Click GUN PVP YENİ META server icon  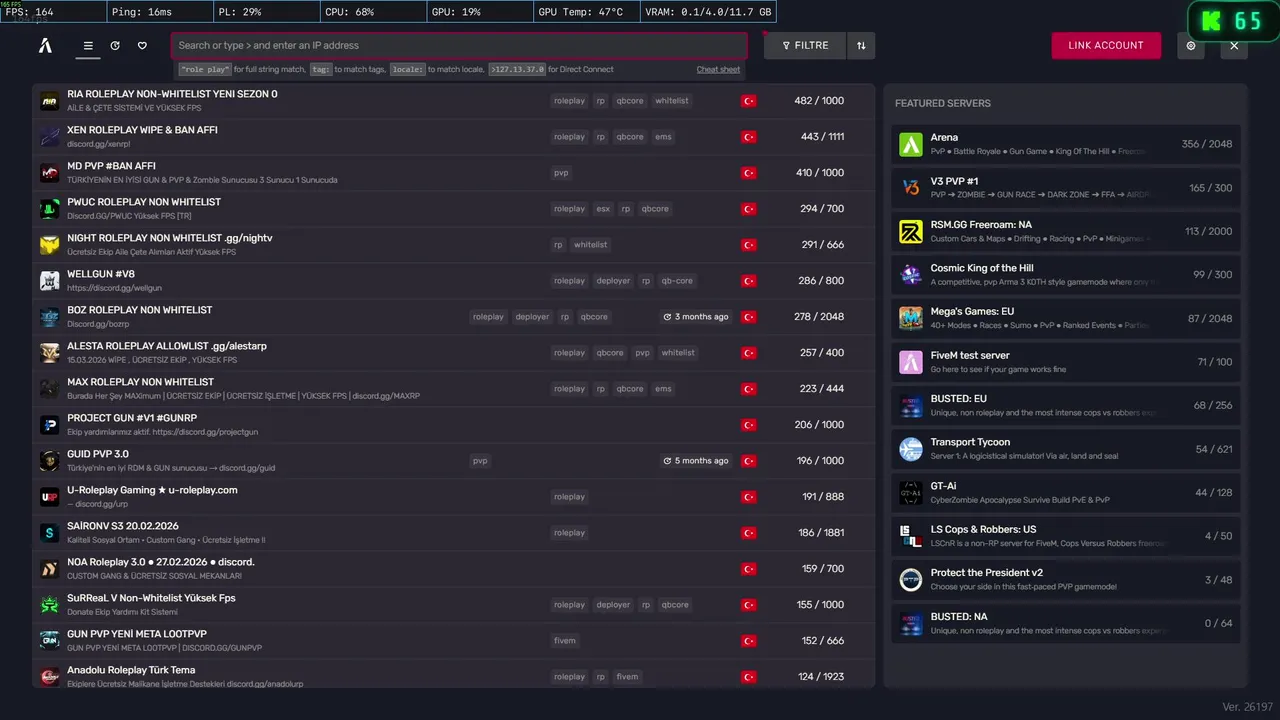(x=50, y=641)
